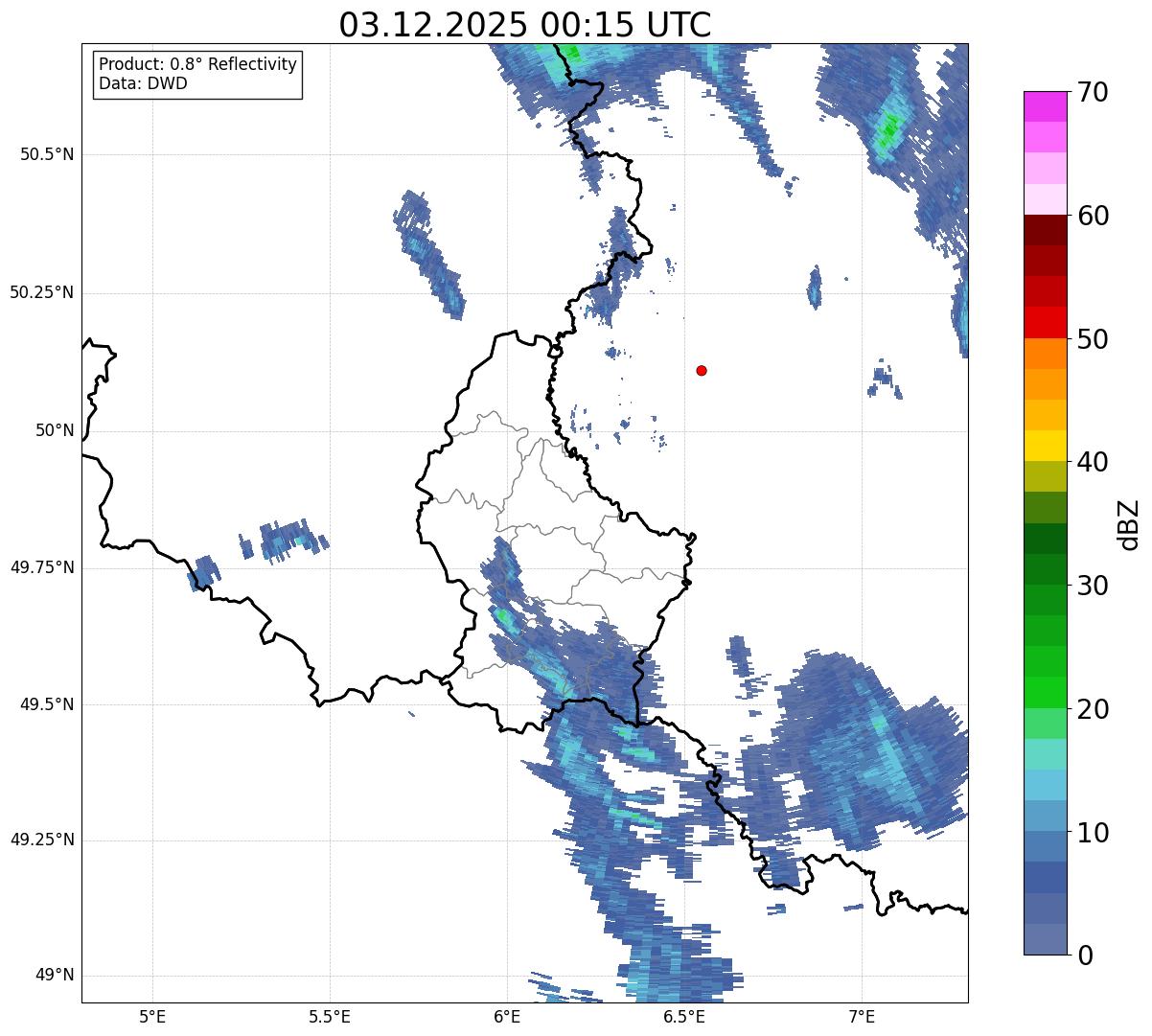
Task: Click the 49°N latitude label
Action: pyautogui.click(x=55, y=975)
